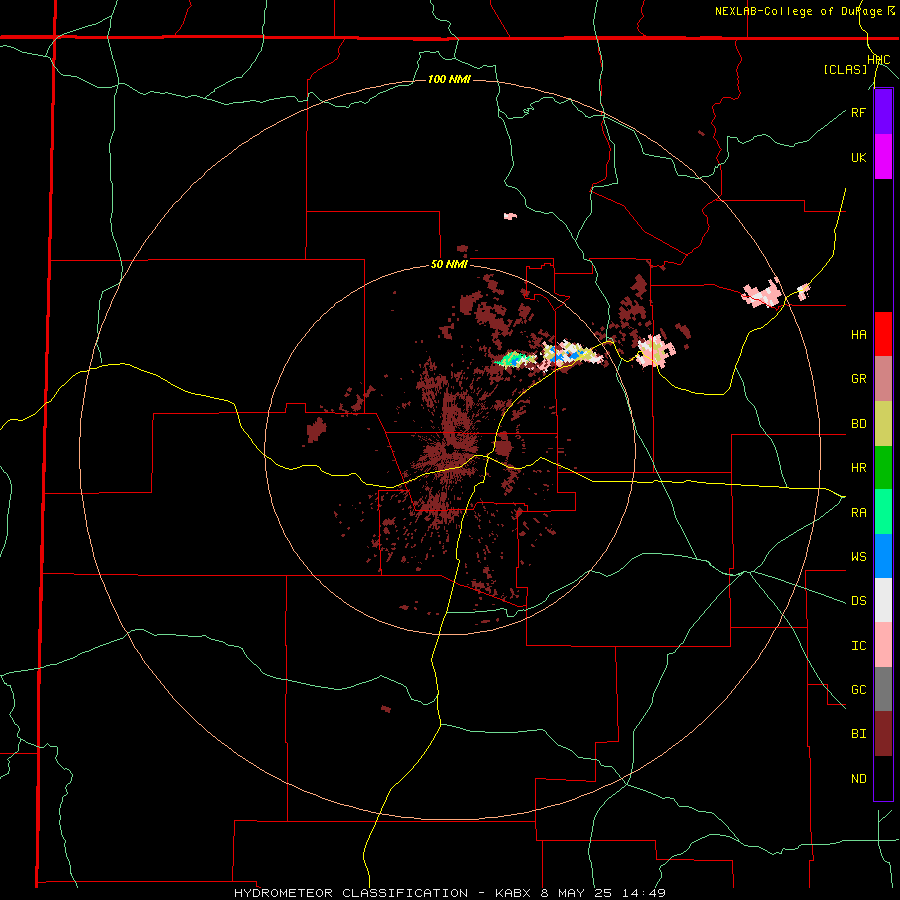Click the [CLAS] legend header

pyautogui.click(x=845, y=69)
